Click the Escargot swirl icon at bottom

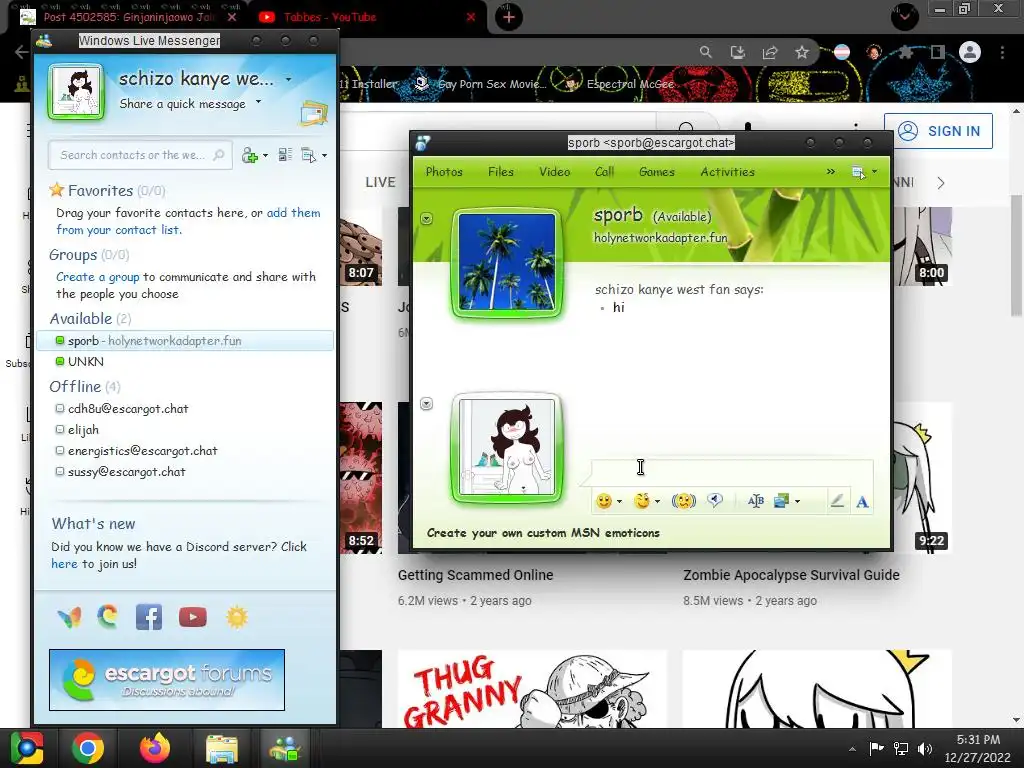(108, 616)
